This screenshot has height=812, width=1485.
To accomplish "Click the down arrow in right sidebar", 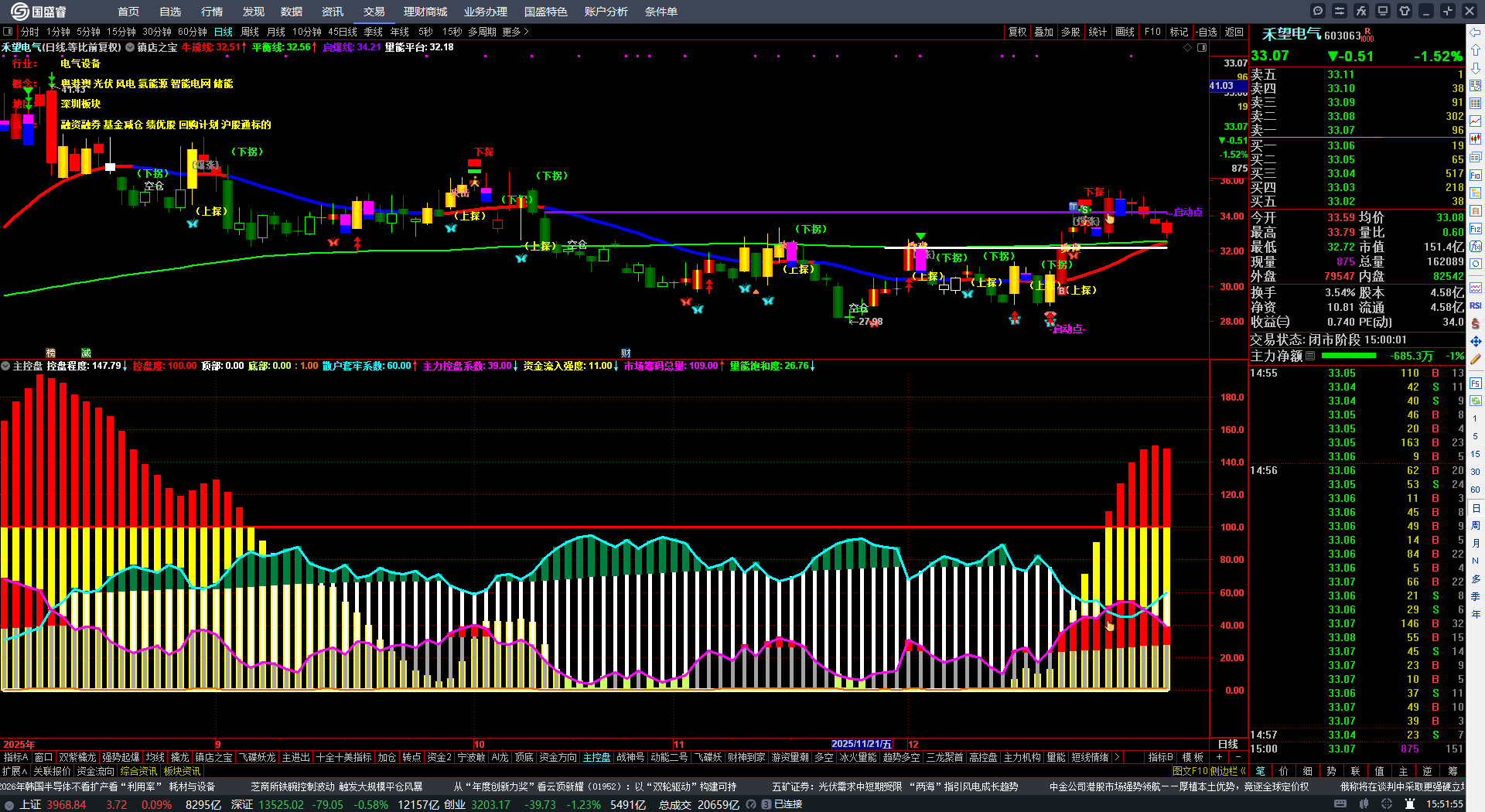I will click(1476, 68).
